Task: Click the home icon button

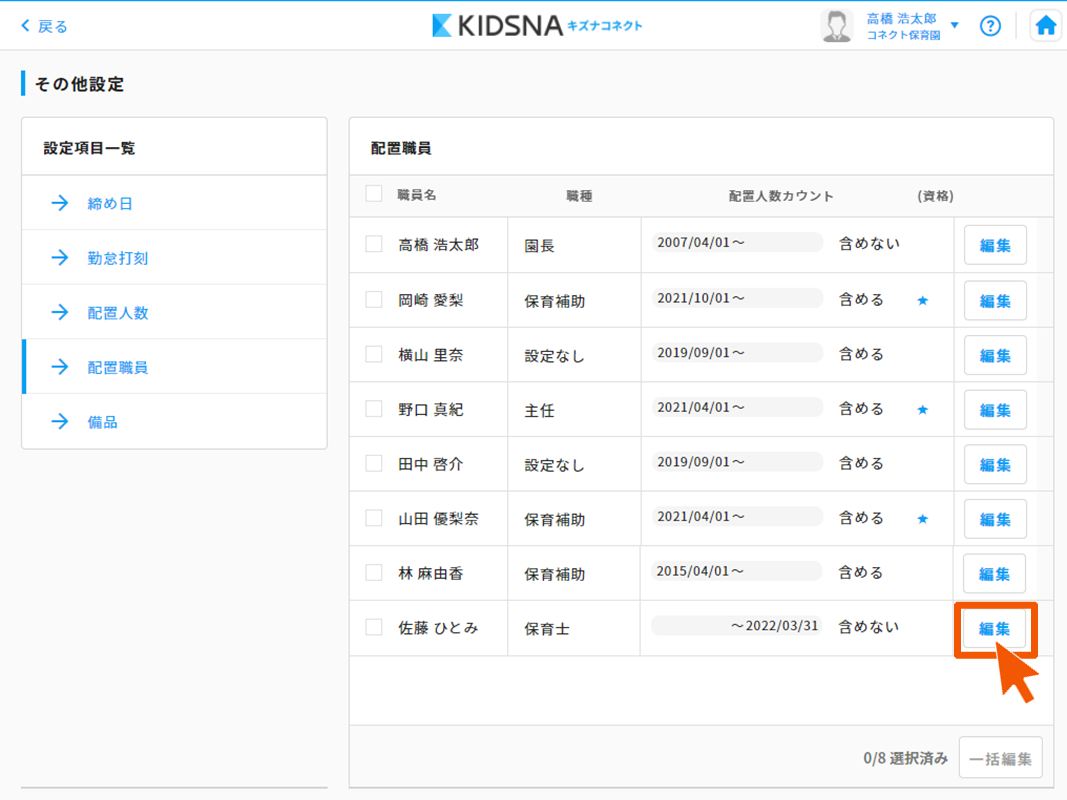Action: [1046, 26]
